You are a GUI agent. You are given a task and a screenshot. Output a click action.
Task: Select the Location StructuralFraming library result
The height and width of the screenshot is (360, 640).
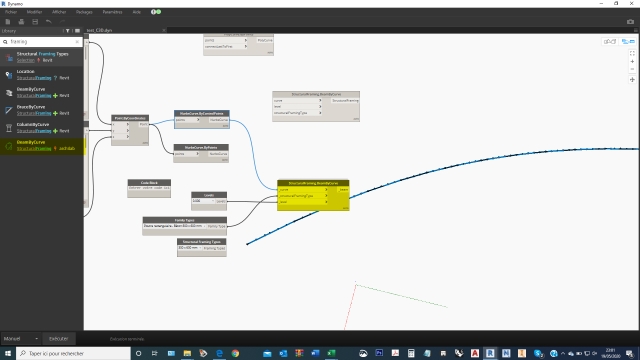coord(42,75)
